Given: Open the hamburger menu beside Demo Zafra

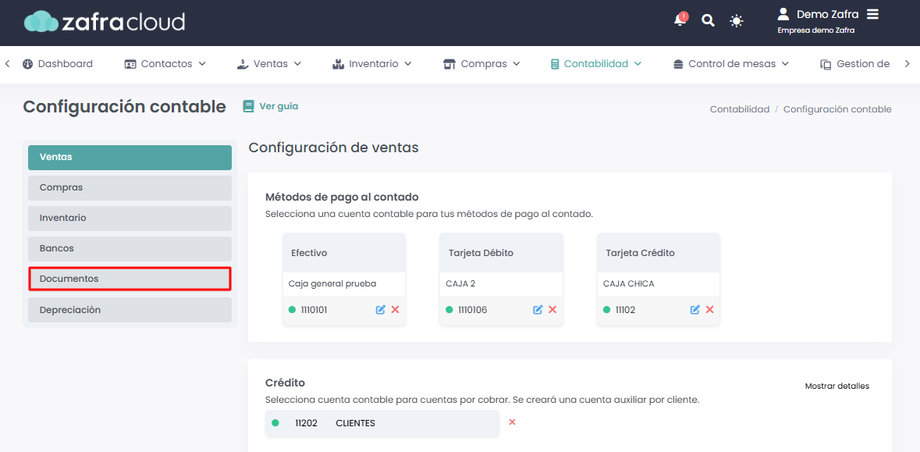Looking at the screenshot, I should (873, 15).
